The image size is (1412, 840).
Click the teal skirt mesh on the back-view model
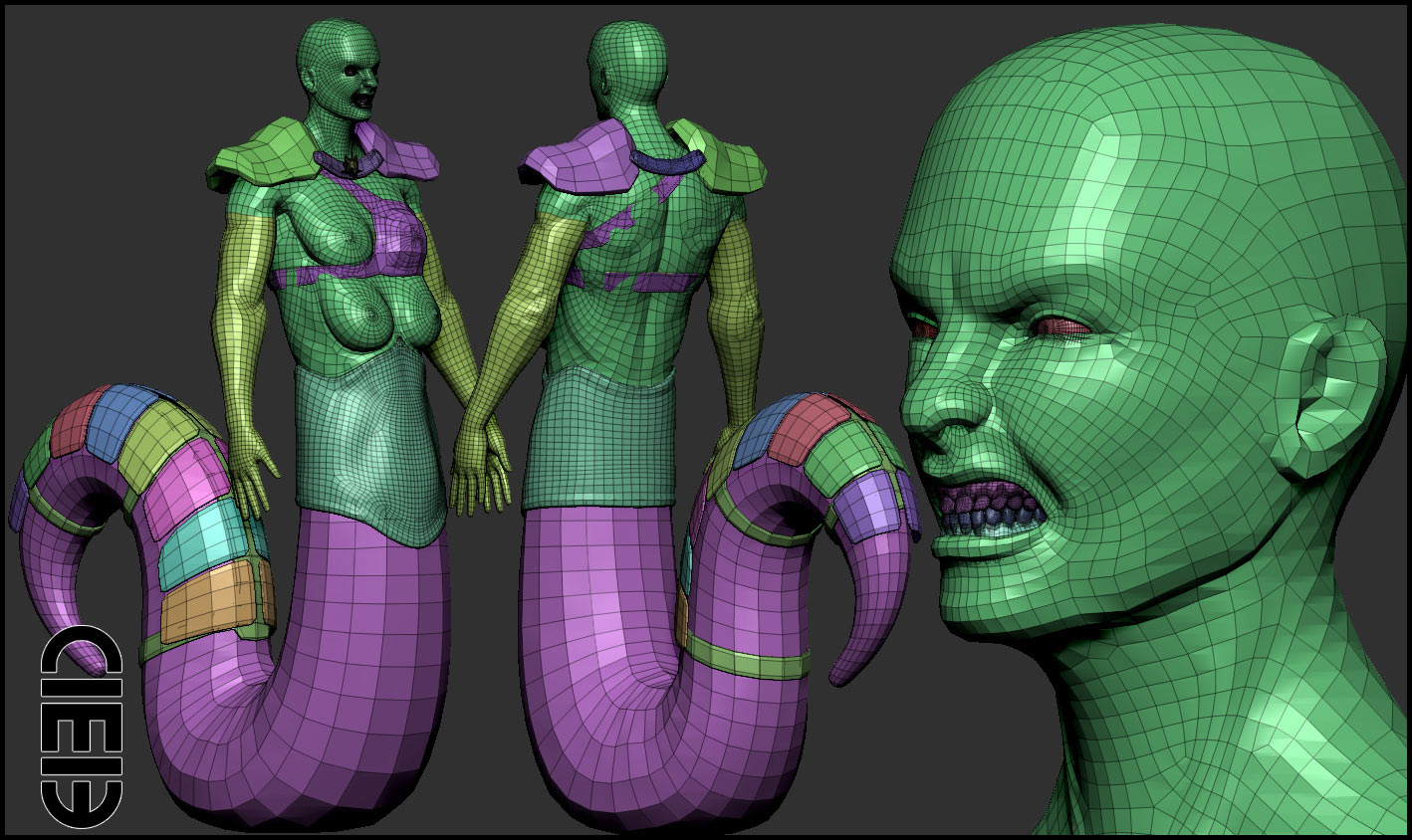(x=599, y=438)
